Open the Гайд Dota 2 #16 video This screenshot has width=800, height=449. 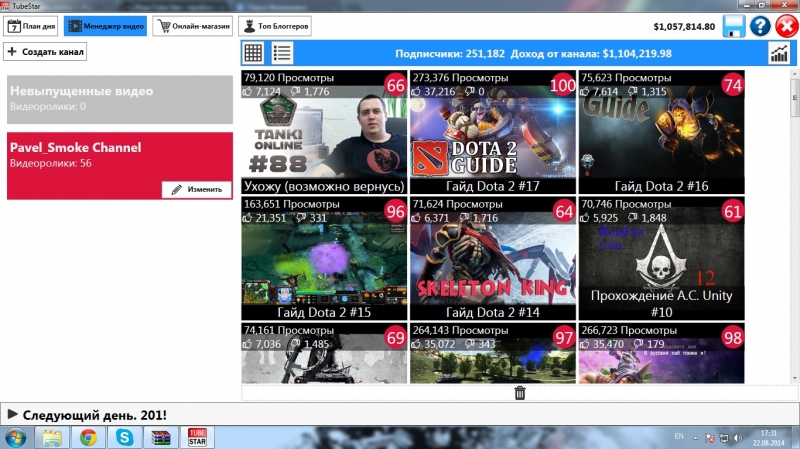[662, 132]
